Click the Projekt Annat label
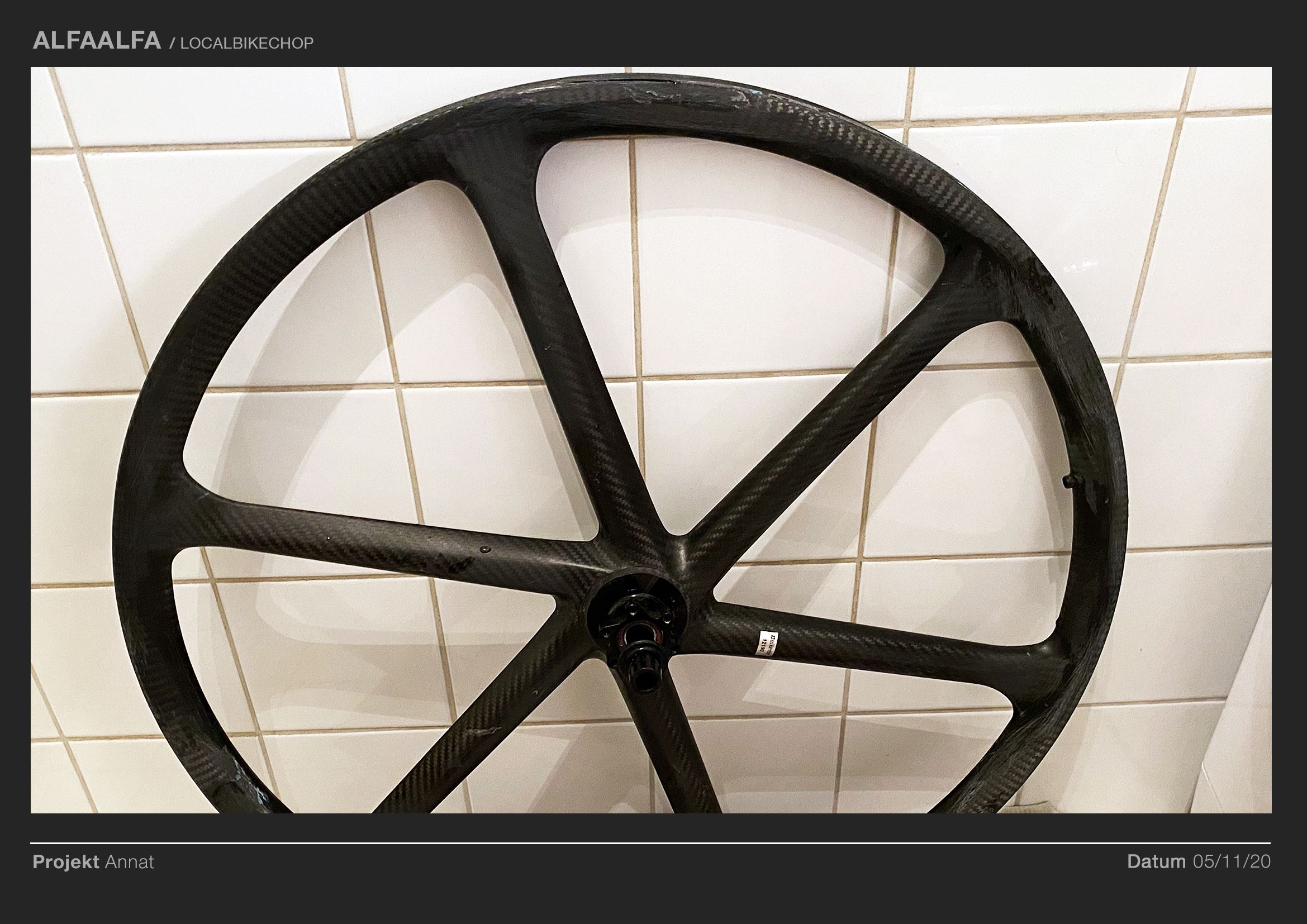Image resolution: width=1307 pixels, height=924 pixels. coord(93,862)
